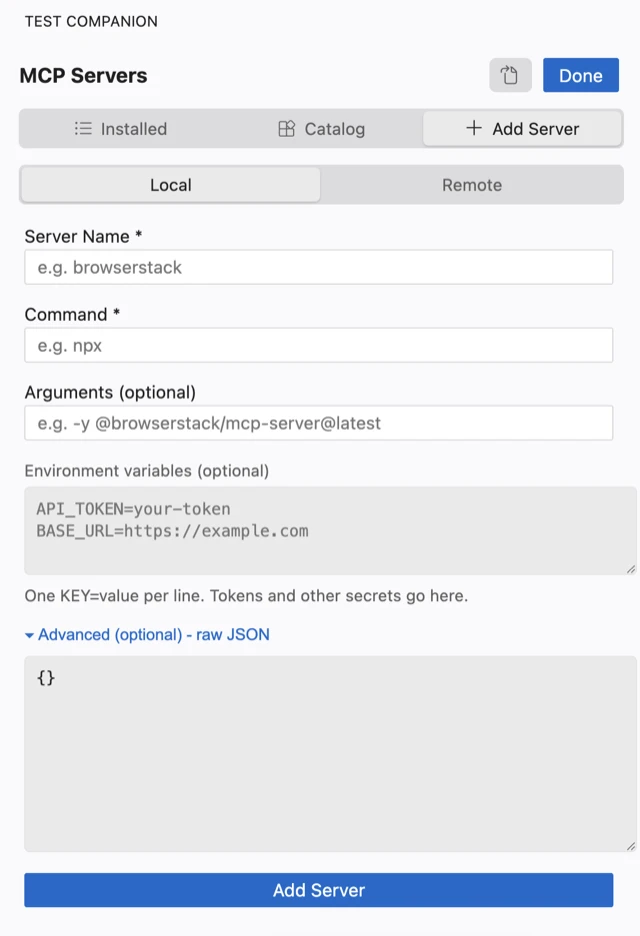Focus the Command input field
Image resolution: width=640 pixels, height=936 pixels.
[x=319, y=345]
